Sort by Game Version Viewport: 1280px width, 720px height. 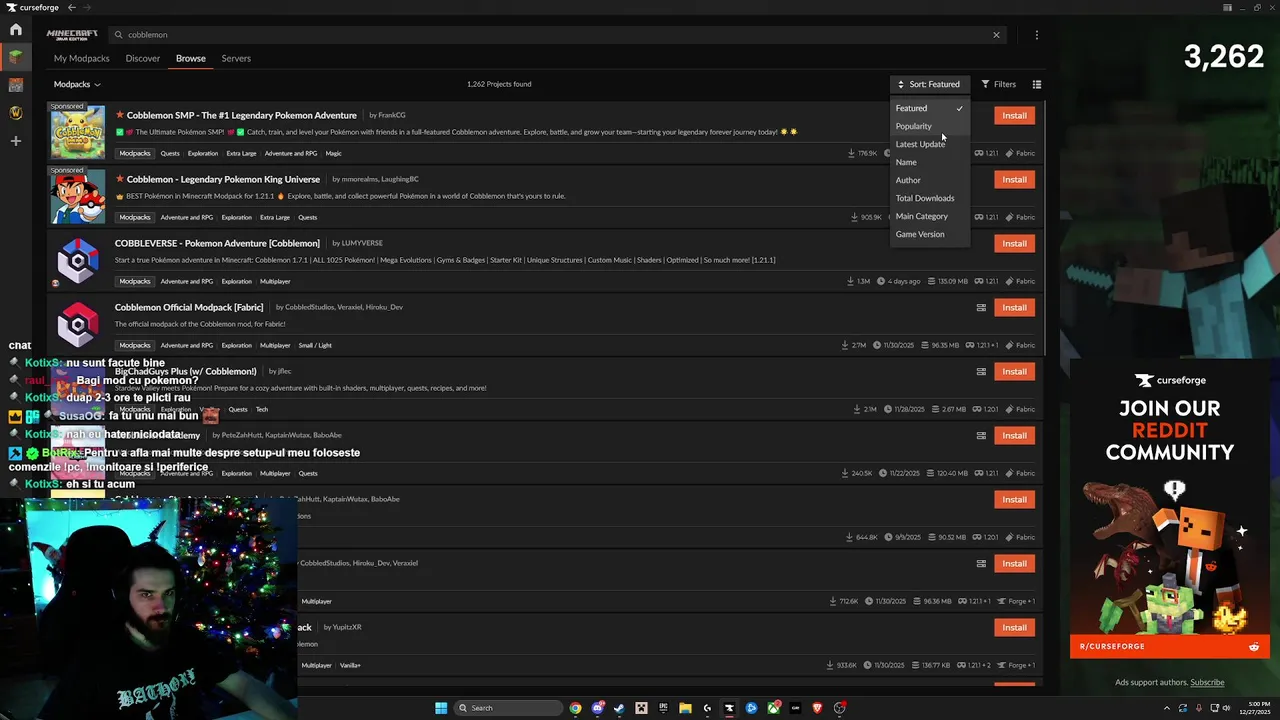pos(929,234)
